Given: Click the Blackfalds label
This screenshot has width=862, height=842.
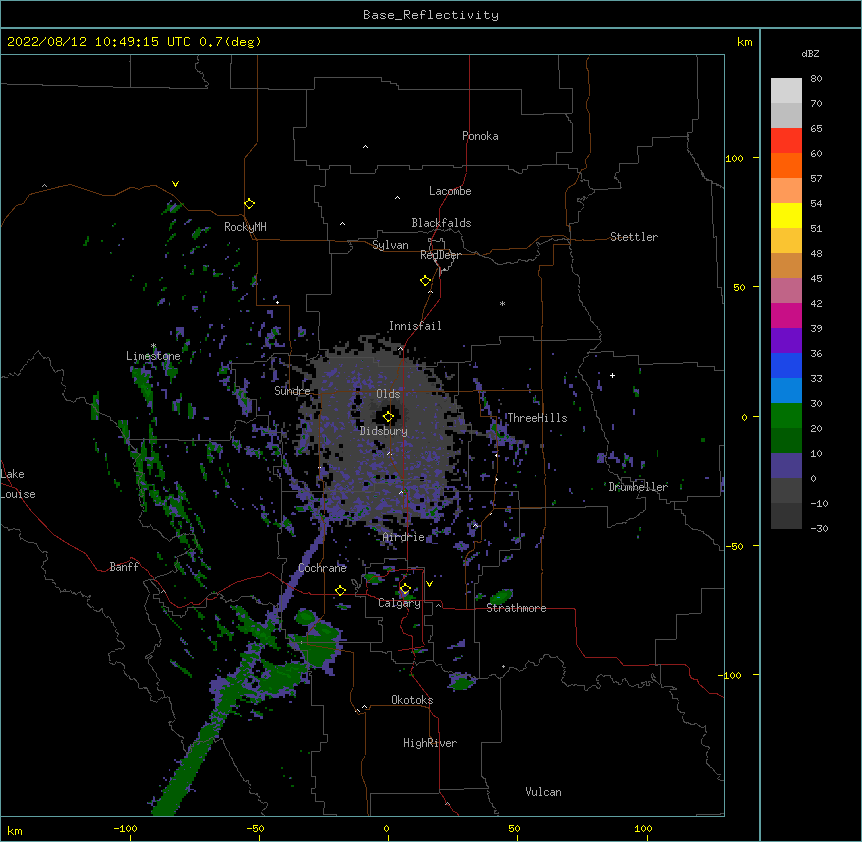Looking at the screenshot, I should 441,223.
